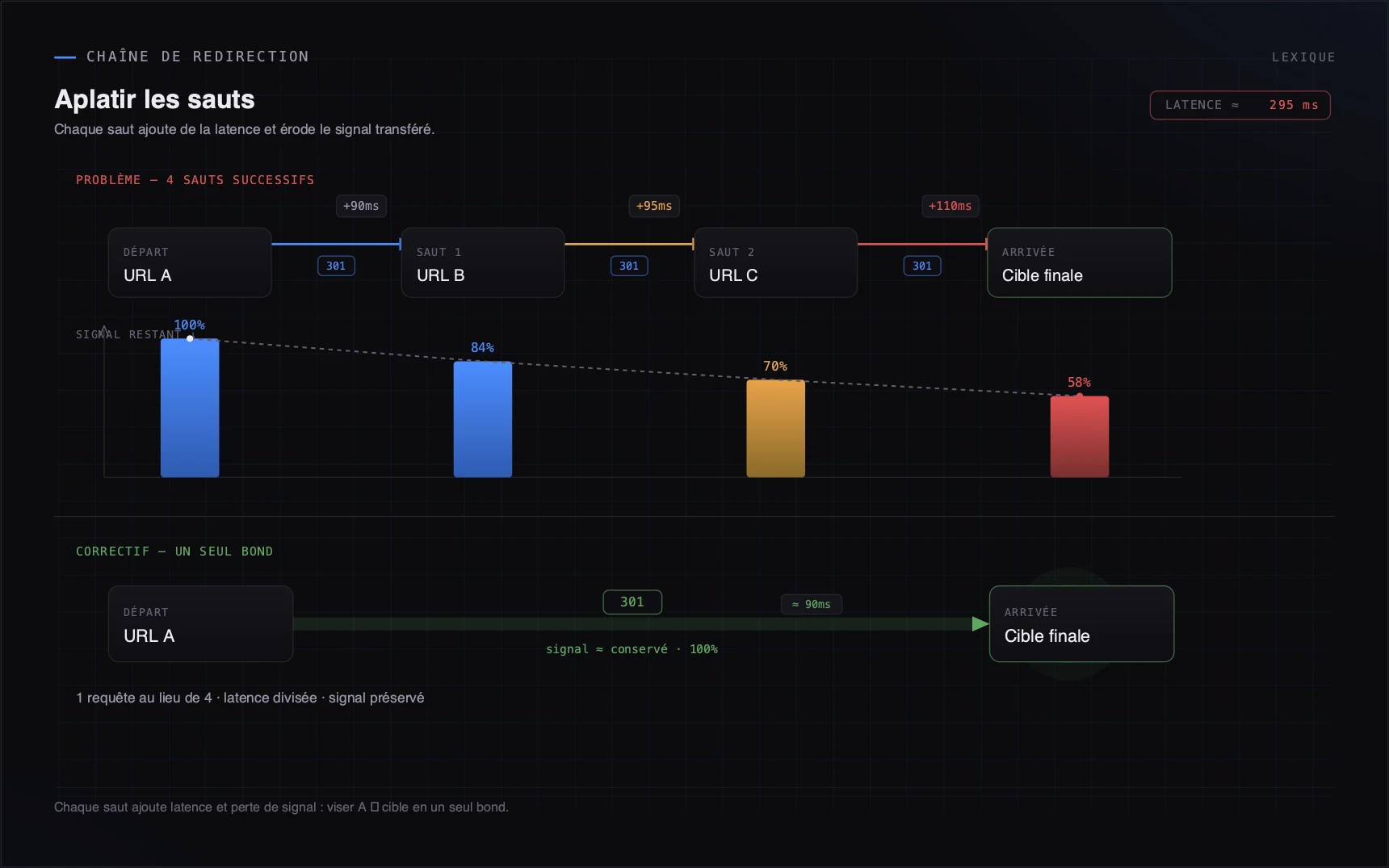The image size is (1389, 868).
Task: Select the DÉPART URL A node in problem chain
Action: [190, 262]
